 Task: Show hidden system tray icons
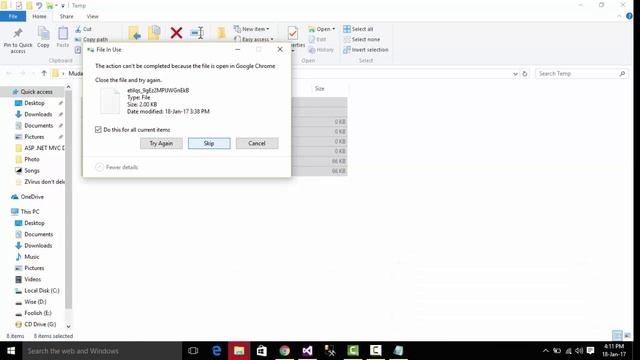pos(546,351)
